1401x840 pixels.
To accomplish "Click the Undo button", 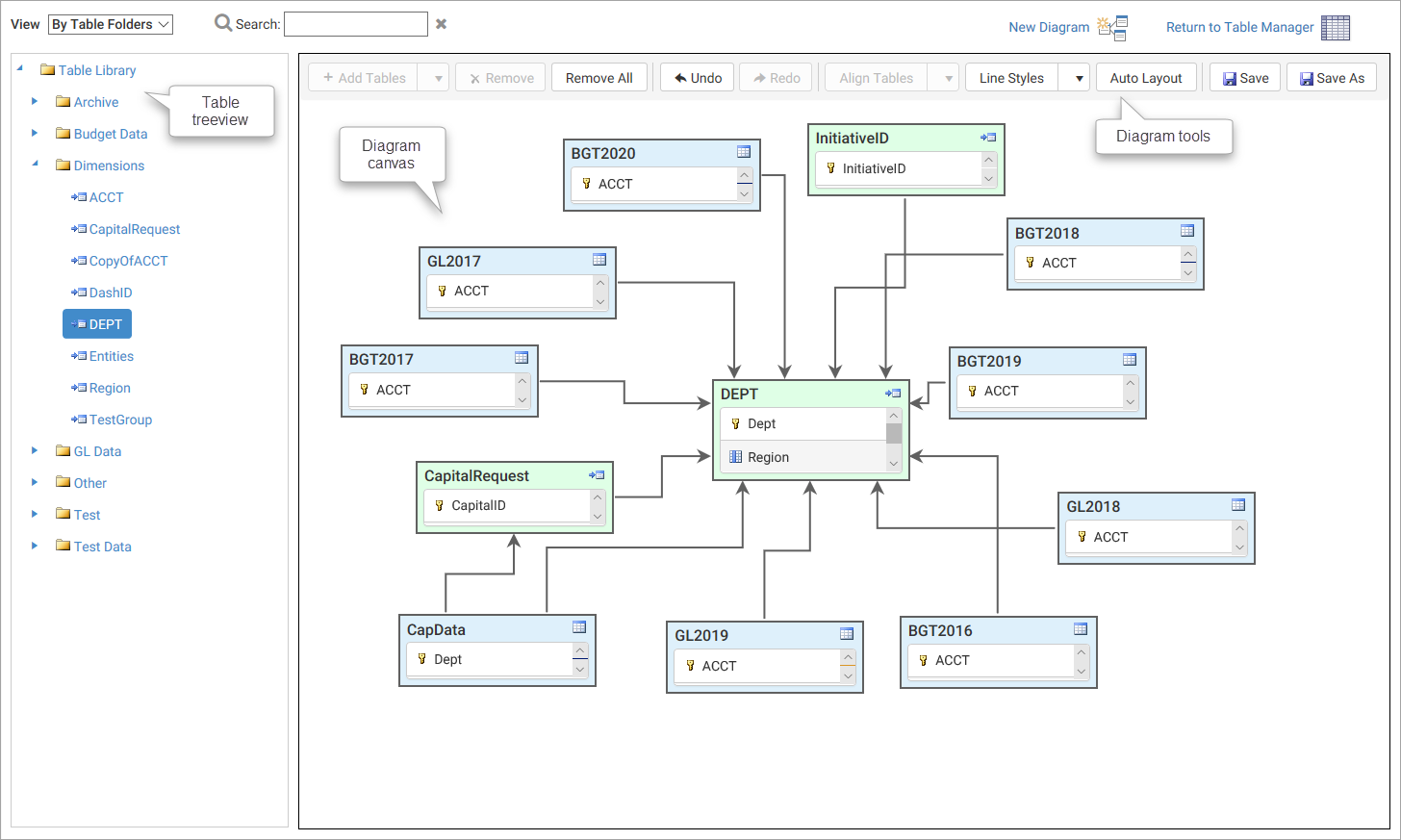I will click(x=696, y=76).
